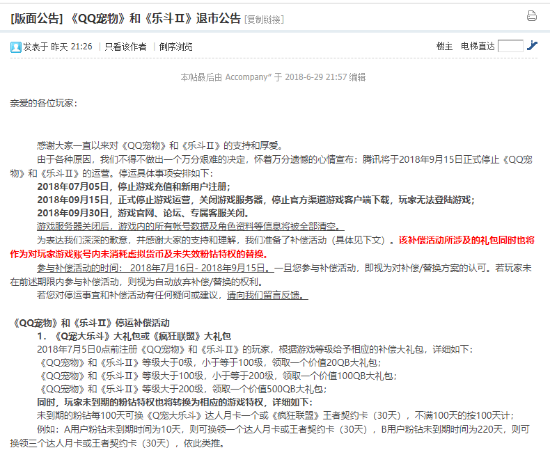Click the print icon beside the title

532,16
